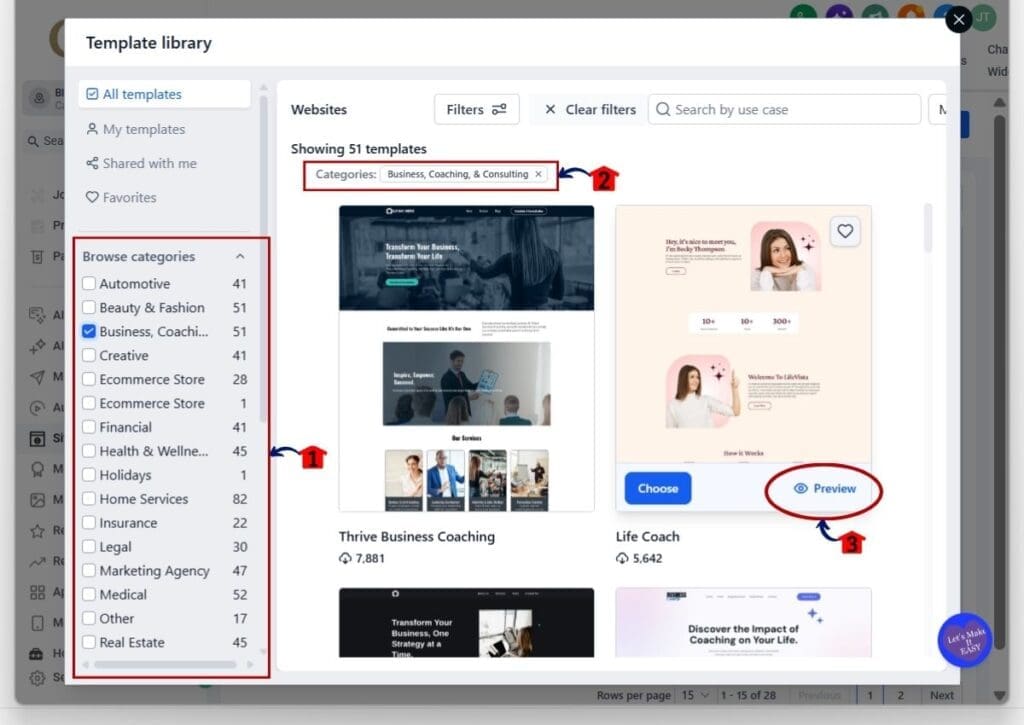Screen dimensions: 1024x725
Task: Open the Rows per page dropdown
Action: pyautogui.click(x=695, y=695)
